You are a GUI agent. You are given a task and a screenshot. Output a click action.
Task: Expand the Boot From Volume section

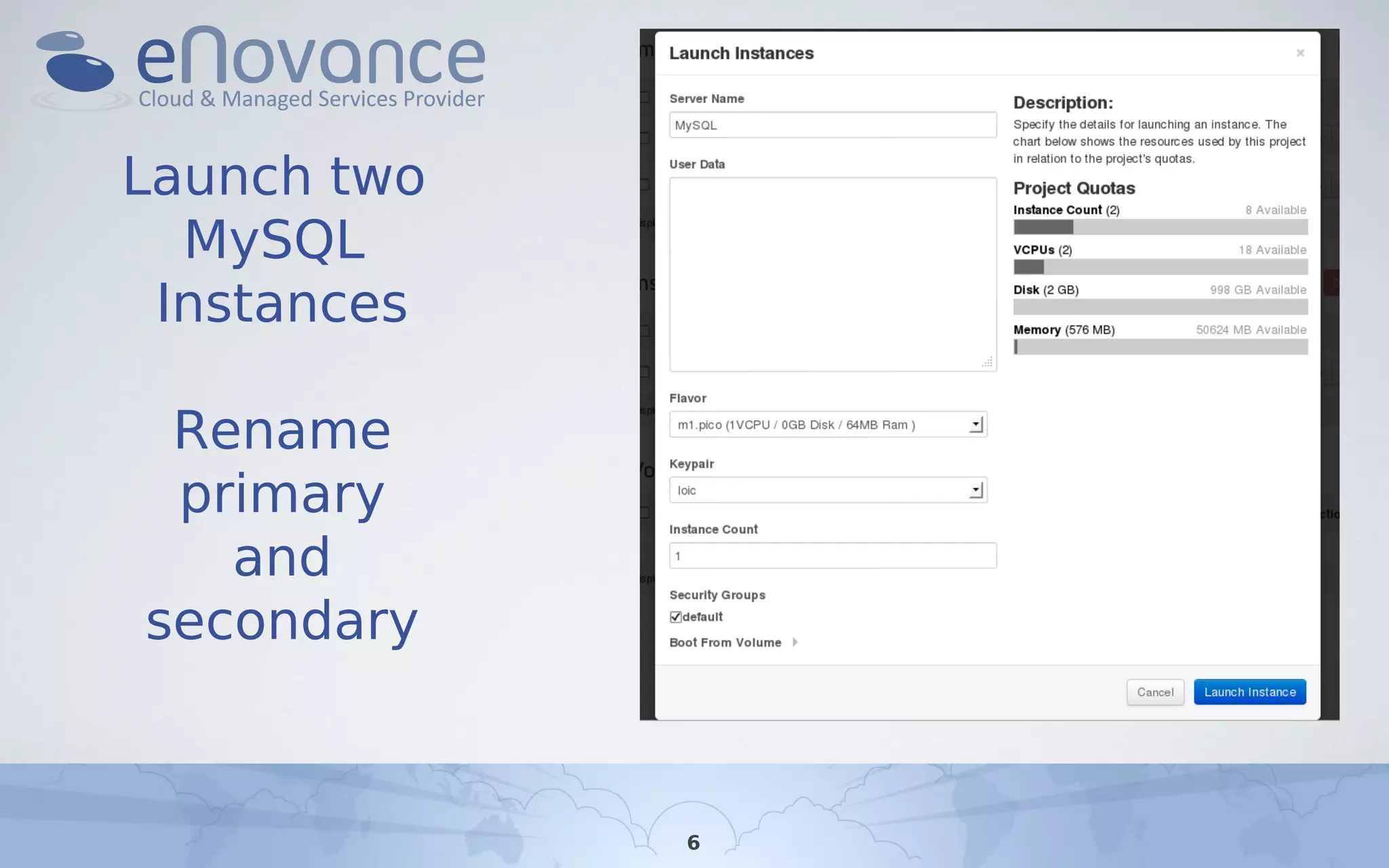click(734, 642)
